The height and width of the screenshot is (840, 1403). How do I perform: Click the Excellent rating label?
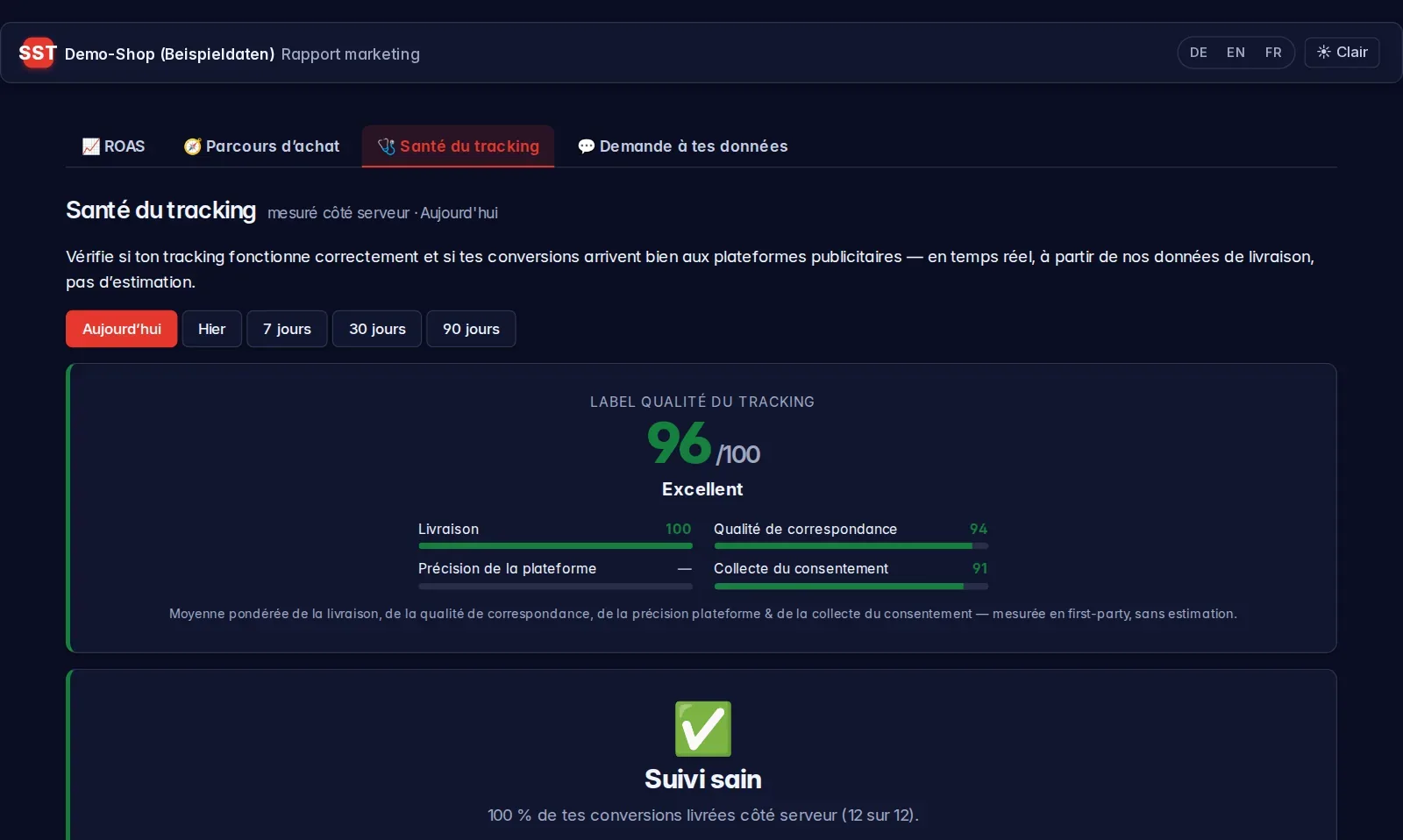pos(702,489)
